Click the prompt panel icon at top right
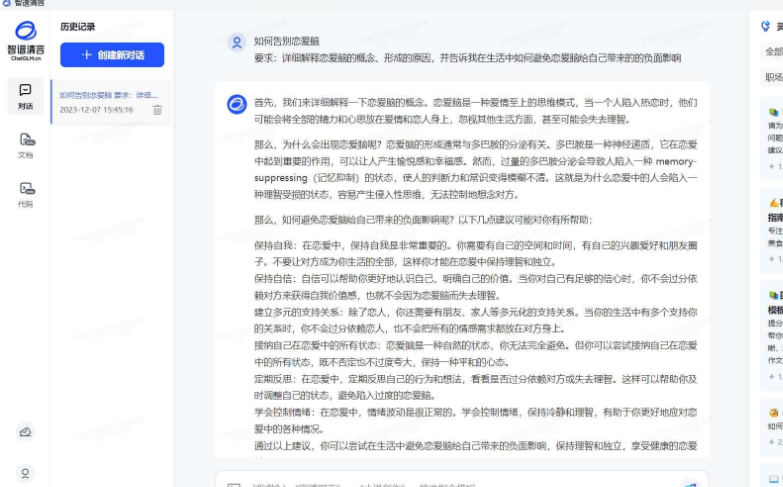 [766, 26]
